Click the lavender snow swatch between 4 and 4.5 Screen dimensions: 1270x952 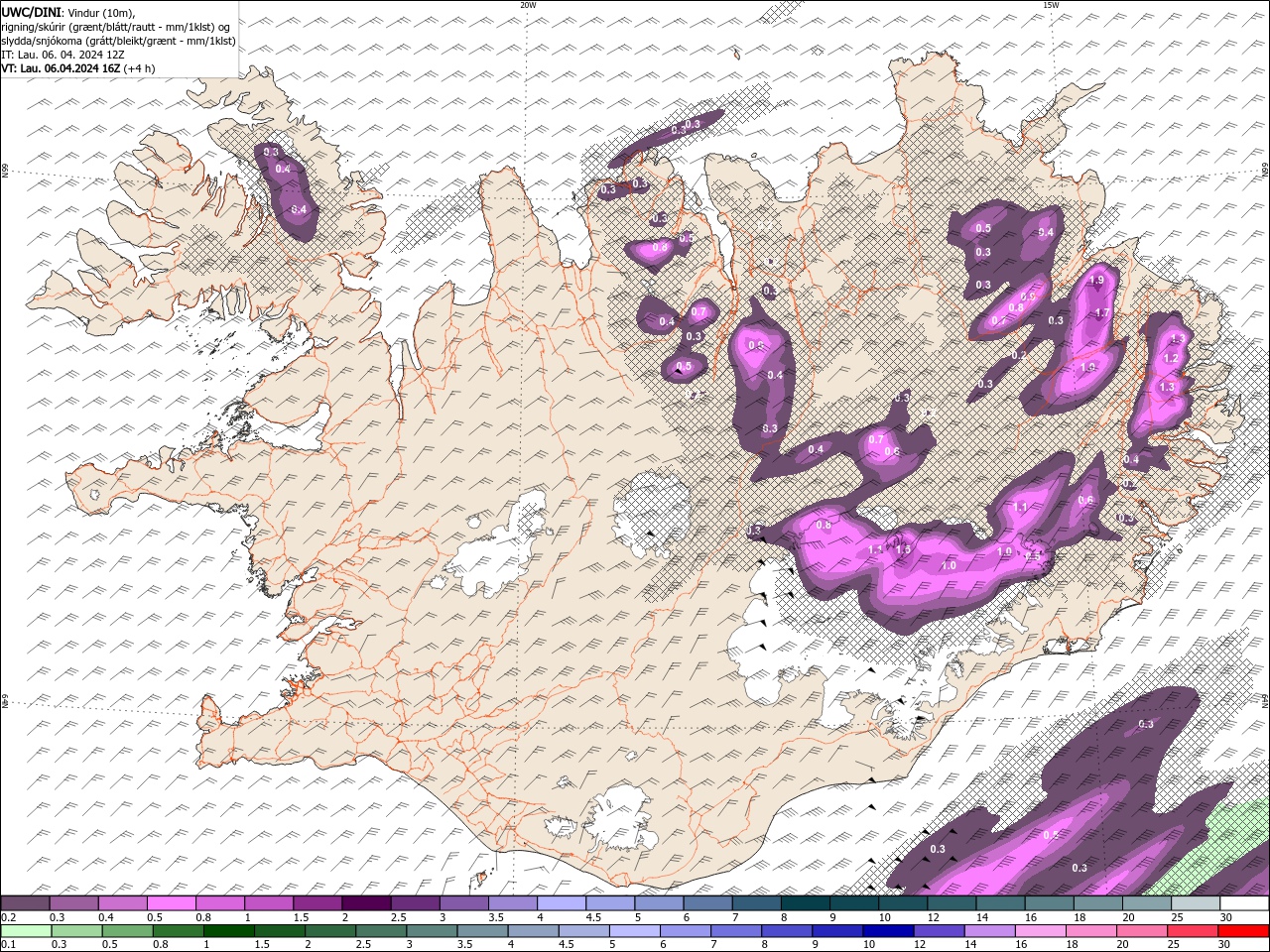point(560,903)
